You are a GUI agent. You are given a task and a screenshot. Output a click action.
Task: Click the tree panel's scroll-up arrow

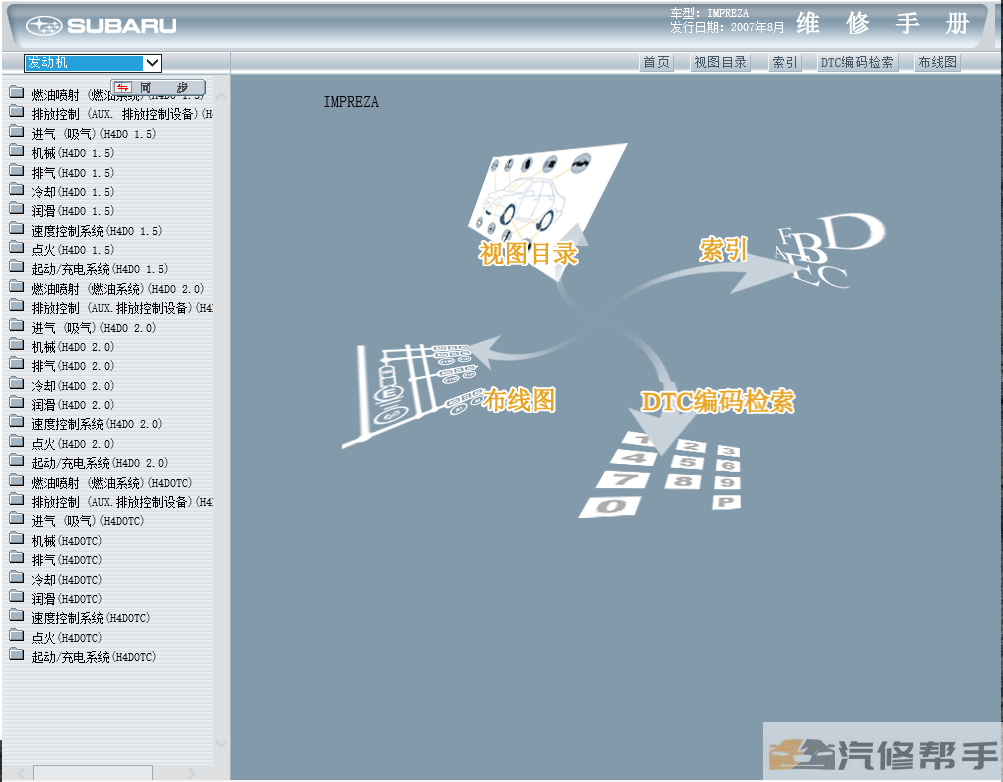[x=221, y=97]
